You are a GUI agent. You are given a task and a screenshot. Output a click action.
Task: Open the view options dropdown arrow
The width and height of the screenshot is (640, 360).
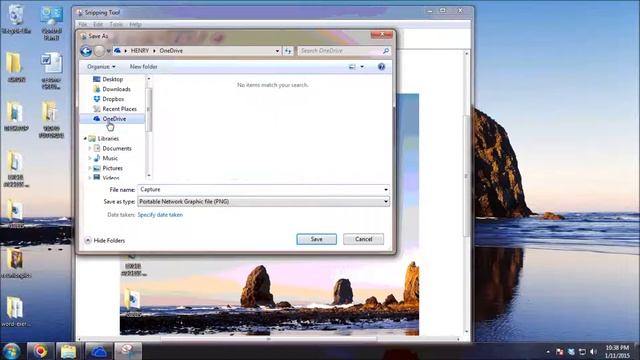(x=362, y=67)
